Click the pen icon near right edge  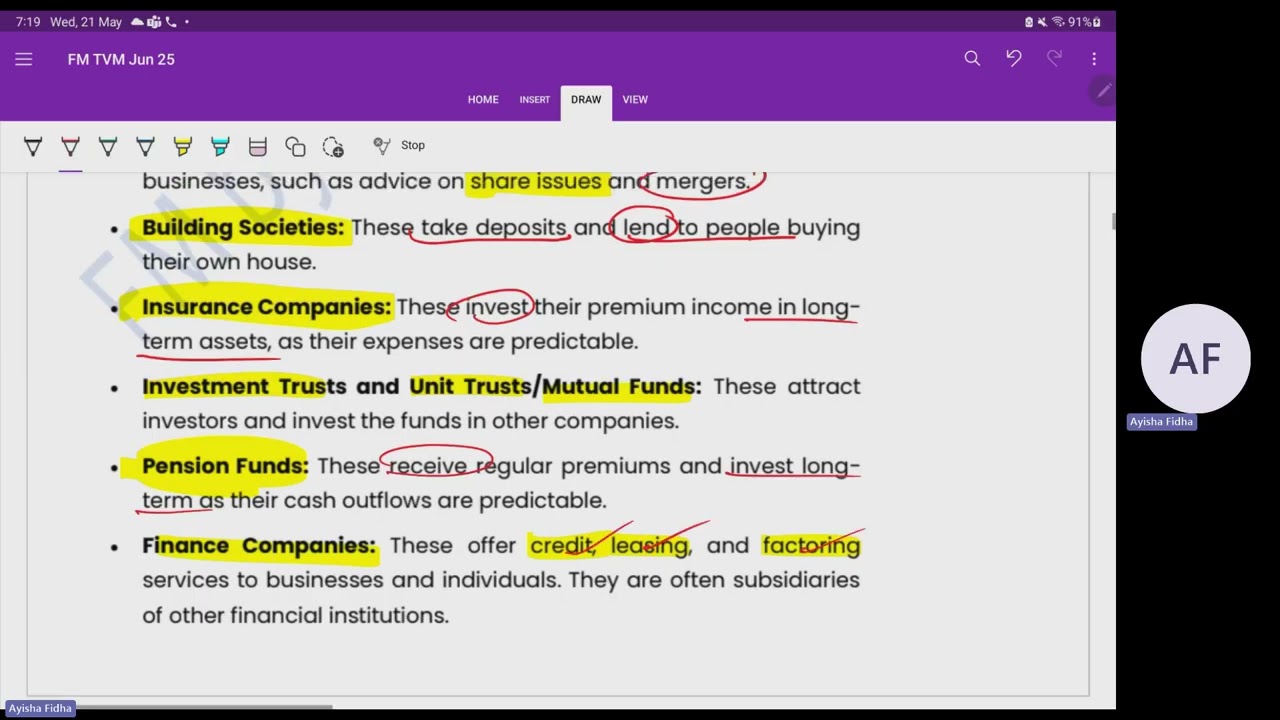coord(1103,91)
